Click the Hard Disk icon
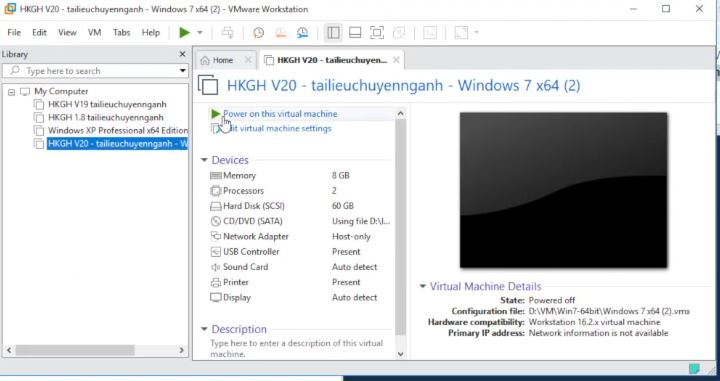Image resolution: width=720 pixels, height=381 pixels. click(215, 206)
